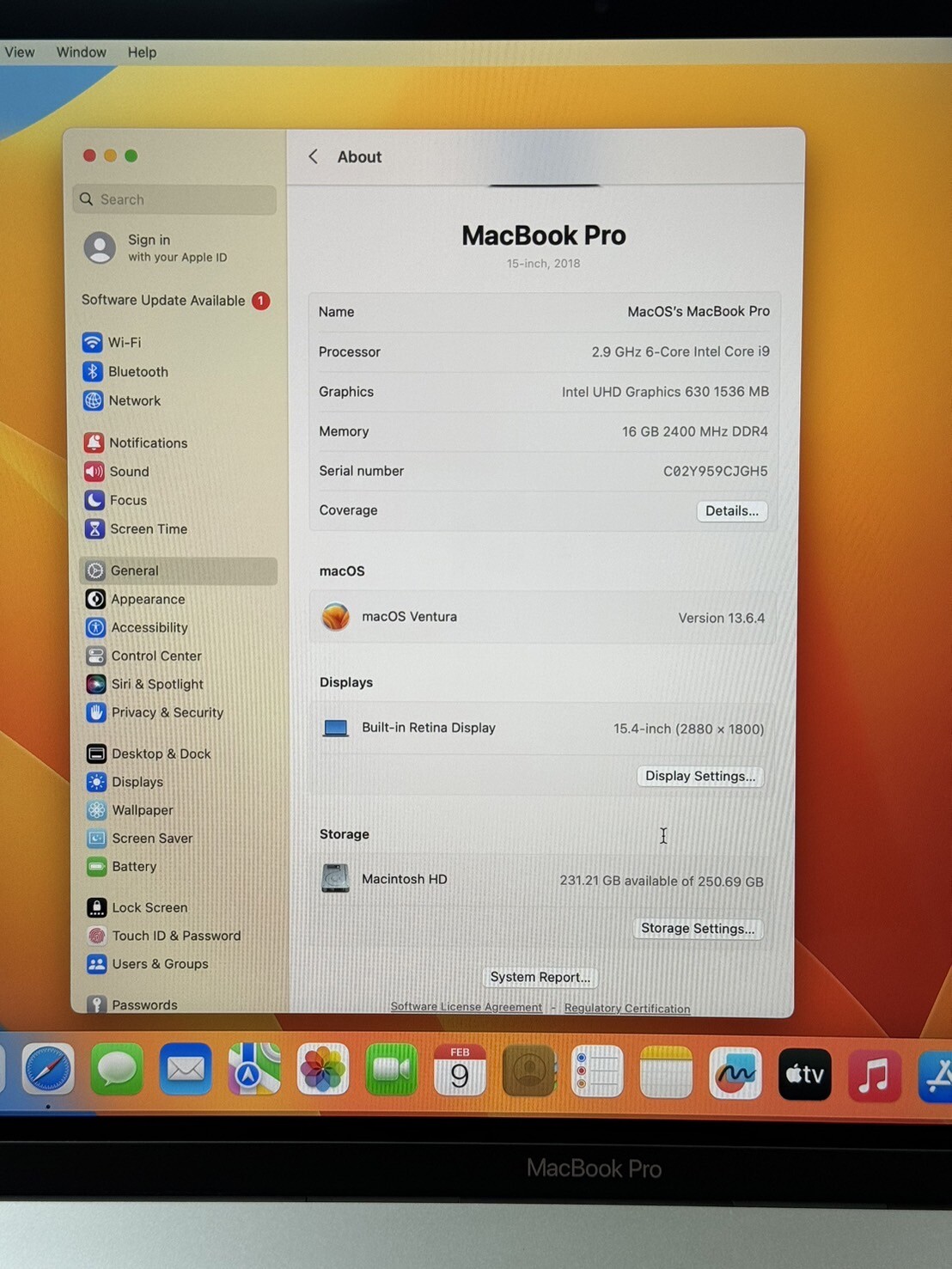Click the Built-in Retina Display row

[543, 728]
